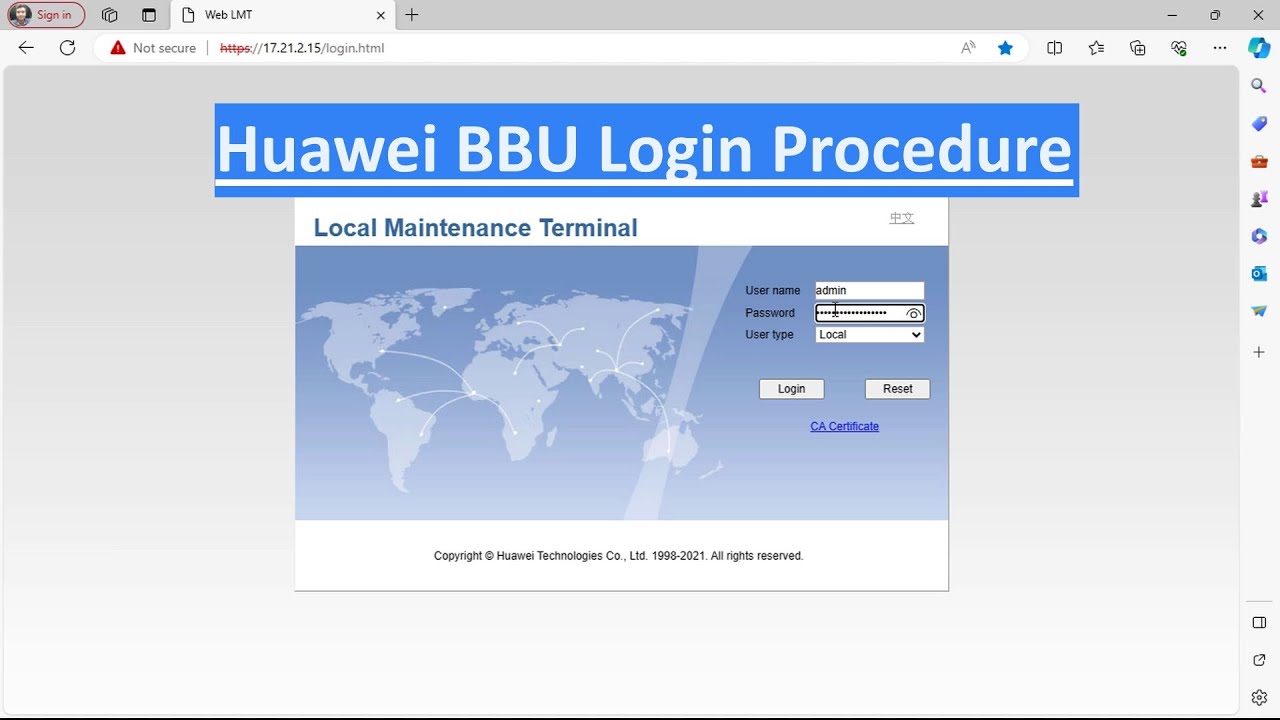Open a new browser tab
Image resolution: width=1280 pixels, height=720 pixels.
click(x=412, y=15)
